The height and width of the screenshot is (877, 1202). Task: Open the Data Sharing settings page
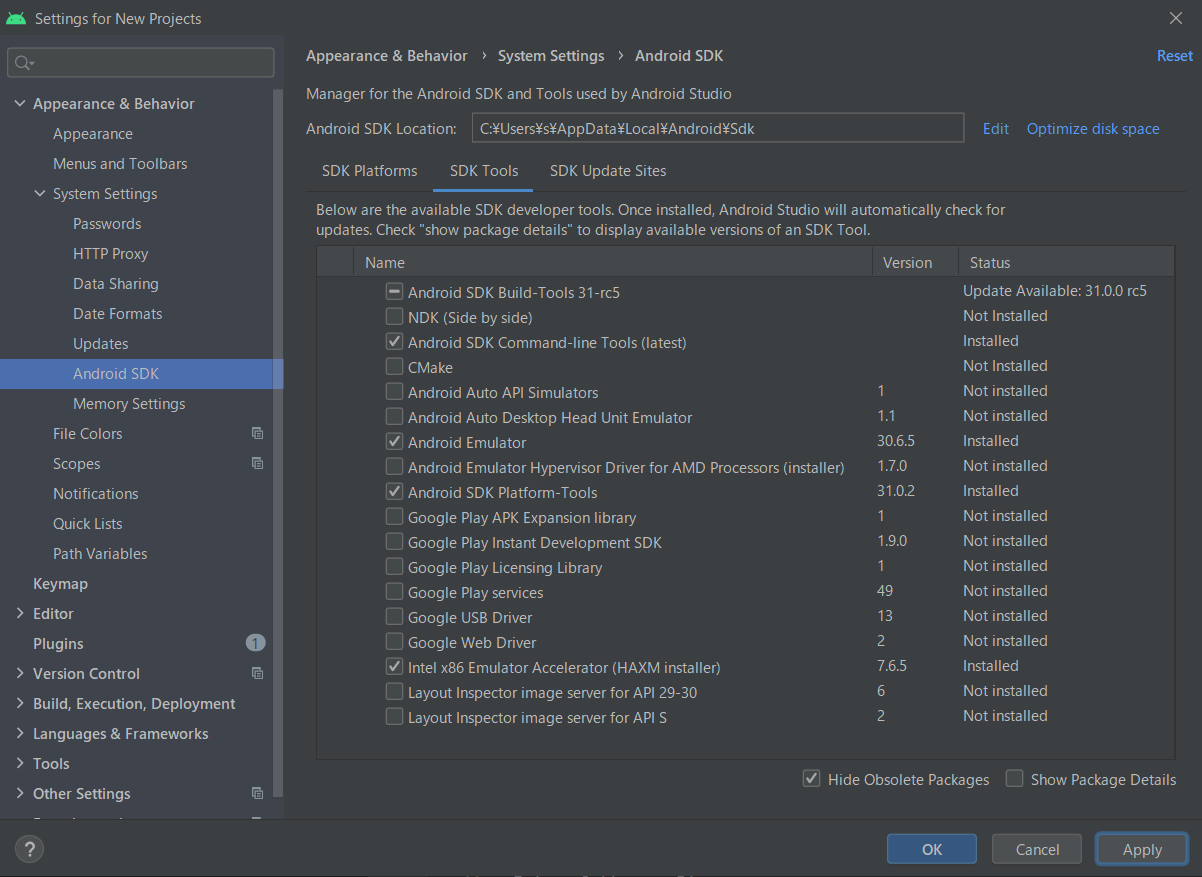tap(116, 284)
